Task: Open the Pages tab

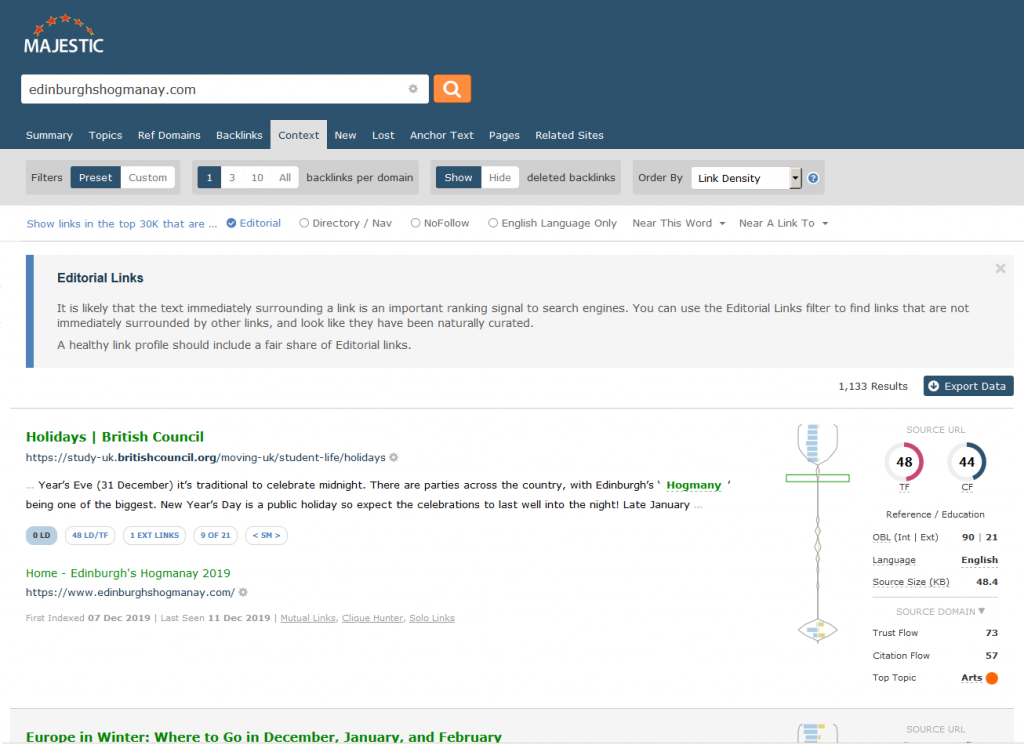Action: pos(504,135)
